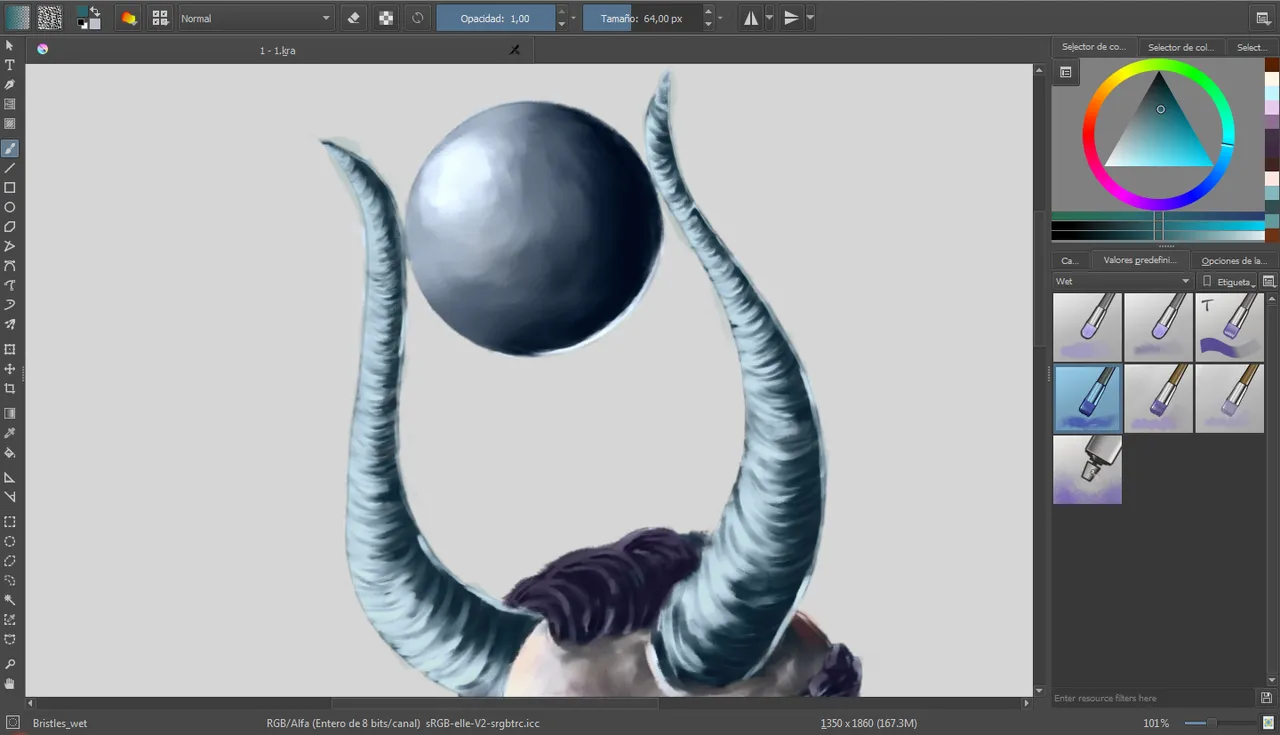Save filter button next to resource filter
Image resolution: width=1280 pixels, height=735 pixels.
[x=1267, y=698]
